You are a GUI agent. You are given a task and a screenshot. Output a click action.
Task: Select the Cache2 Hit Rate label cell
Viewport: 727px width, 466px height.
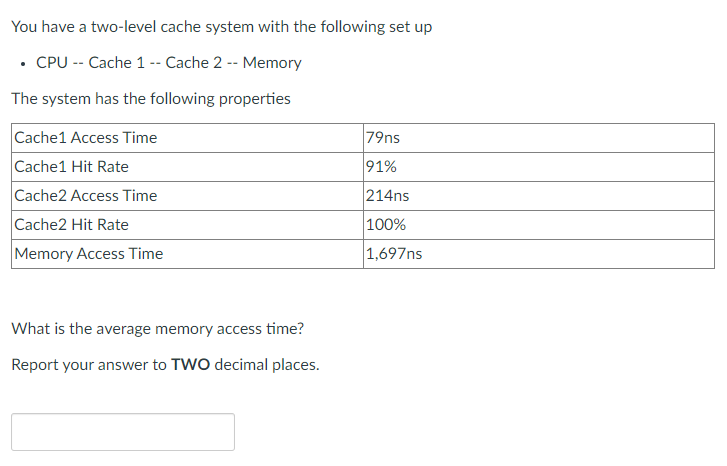click(187, 225)
